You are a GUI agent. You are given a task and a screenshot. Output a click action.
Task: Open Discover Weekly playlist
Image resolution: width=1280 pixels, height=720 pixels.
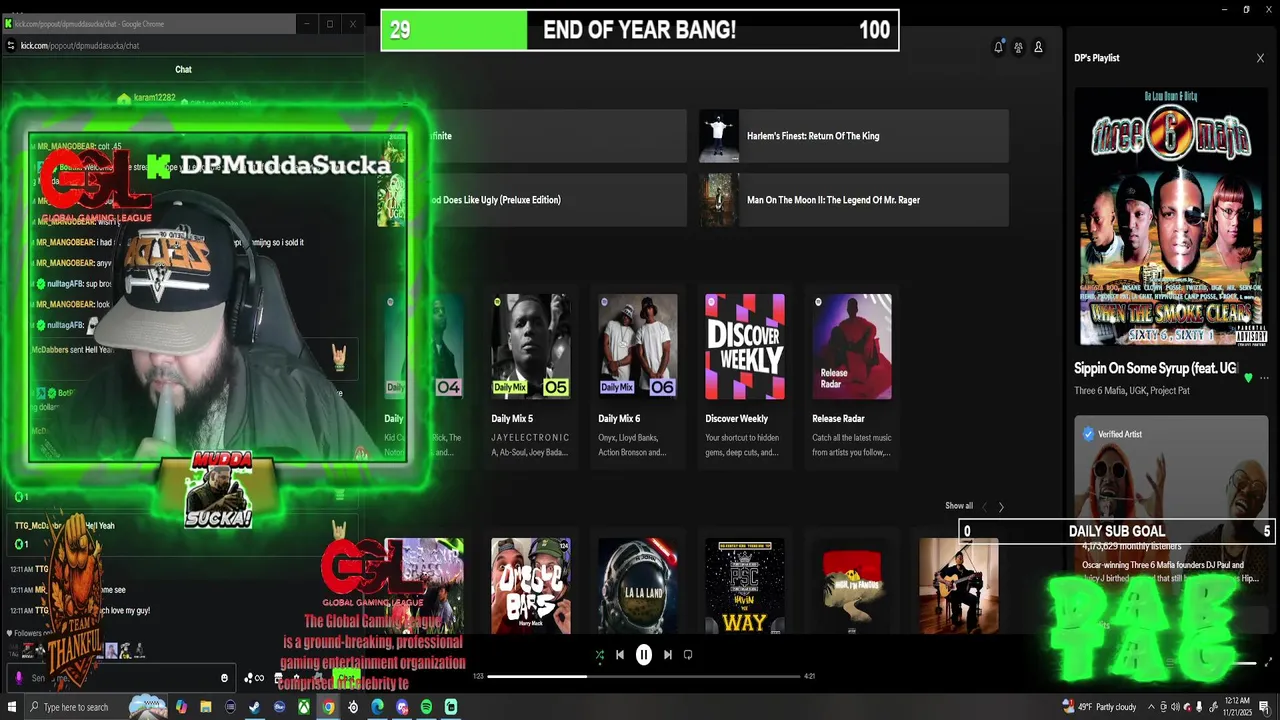click(745, 377)
